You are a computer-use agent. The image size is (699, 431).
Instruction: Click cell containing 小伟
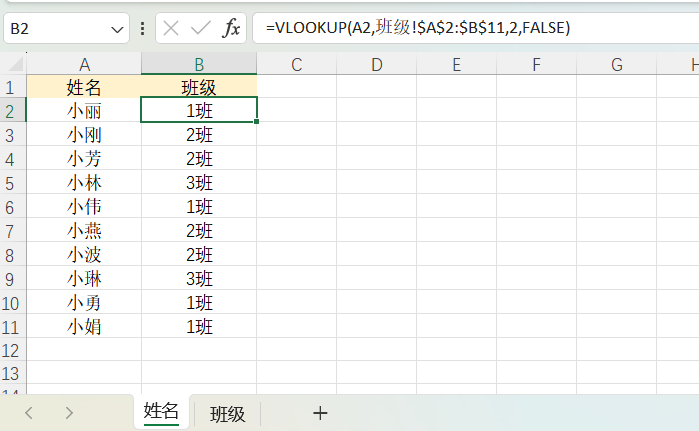pyautogui.click(x=84, y=207)
